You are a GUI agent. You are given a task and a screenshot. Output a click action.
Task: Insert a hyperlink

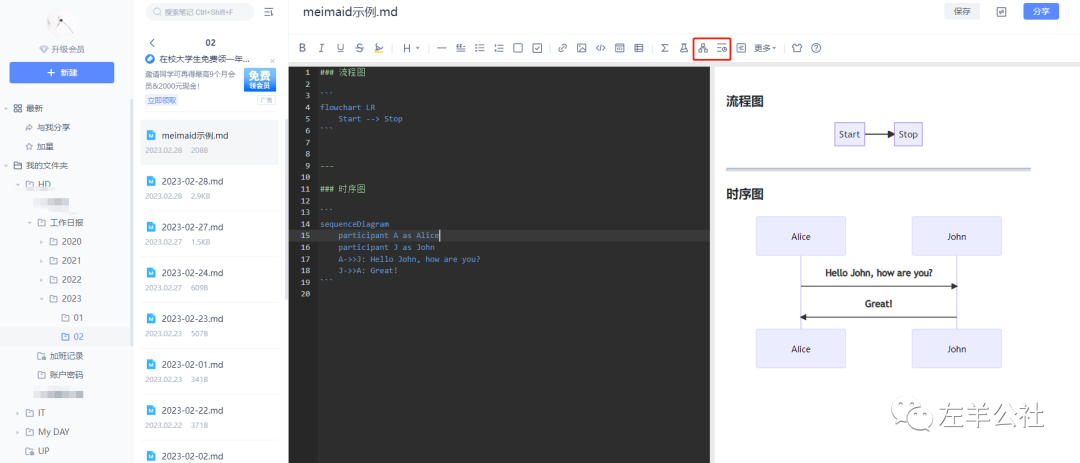tap(563, 48)
